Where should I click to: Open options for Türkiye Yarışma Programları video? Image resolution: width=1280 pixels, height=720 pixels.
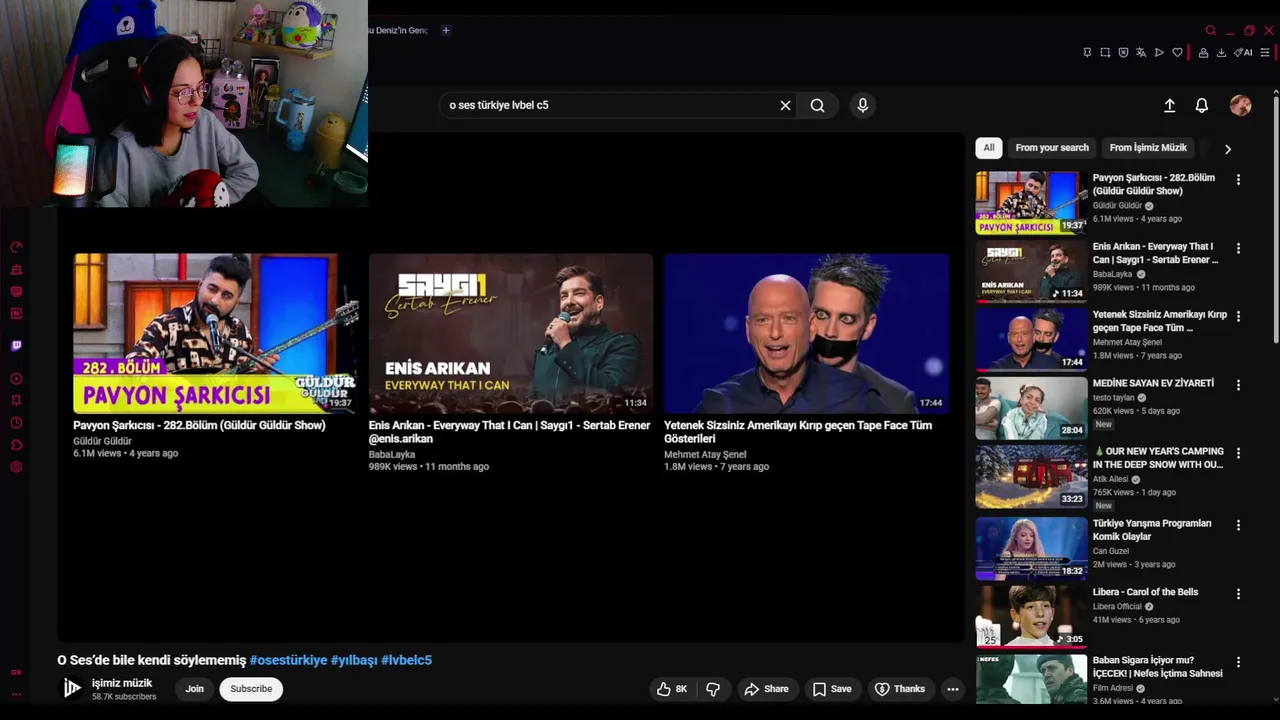pos(1238,525)
